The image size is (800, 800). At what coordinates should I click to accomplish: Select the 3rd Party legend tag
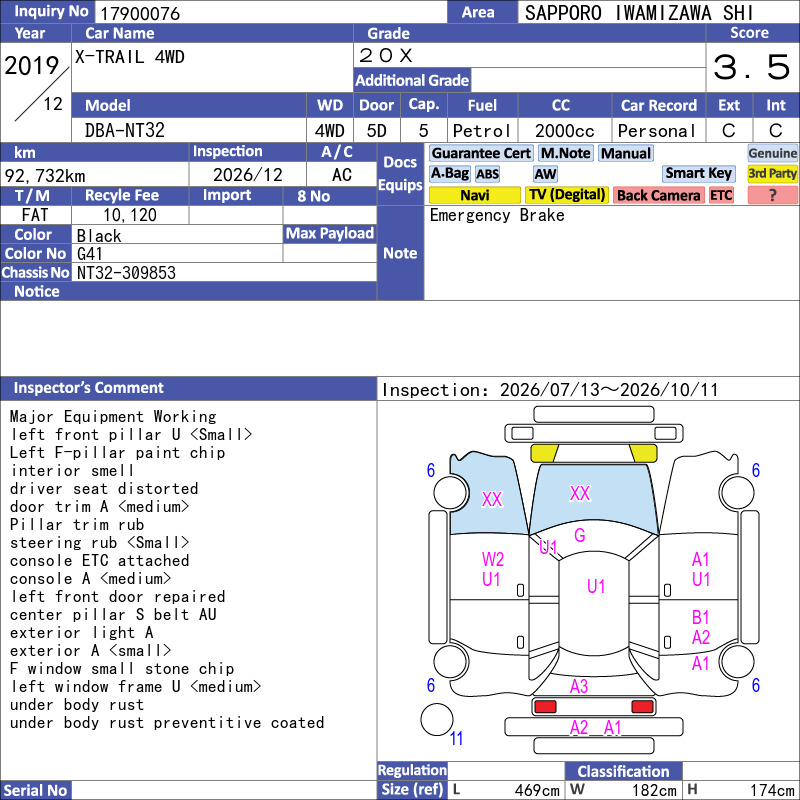tap(772, 173)
